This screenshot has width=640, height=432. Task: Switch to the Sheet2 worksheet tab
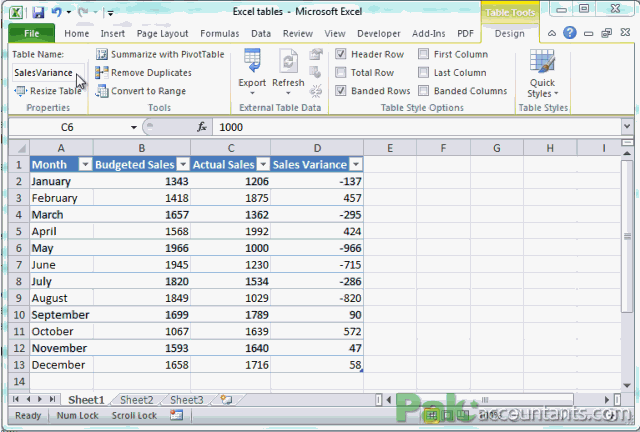(x=137, y=400)
